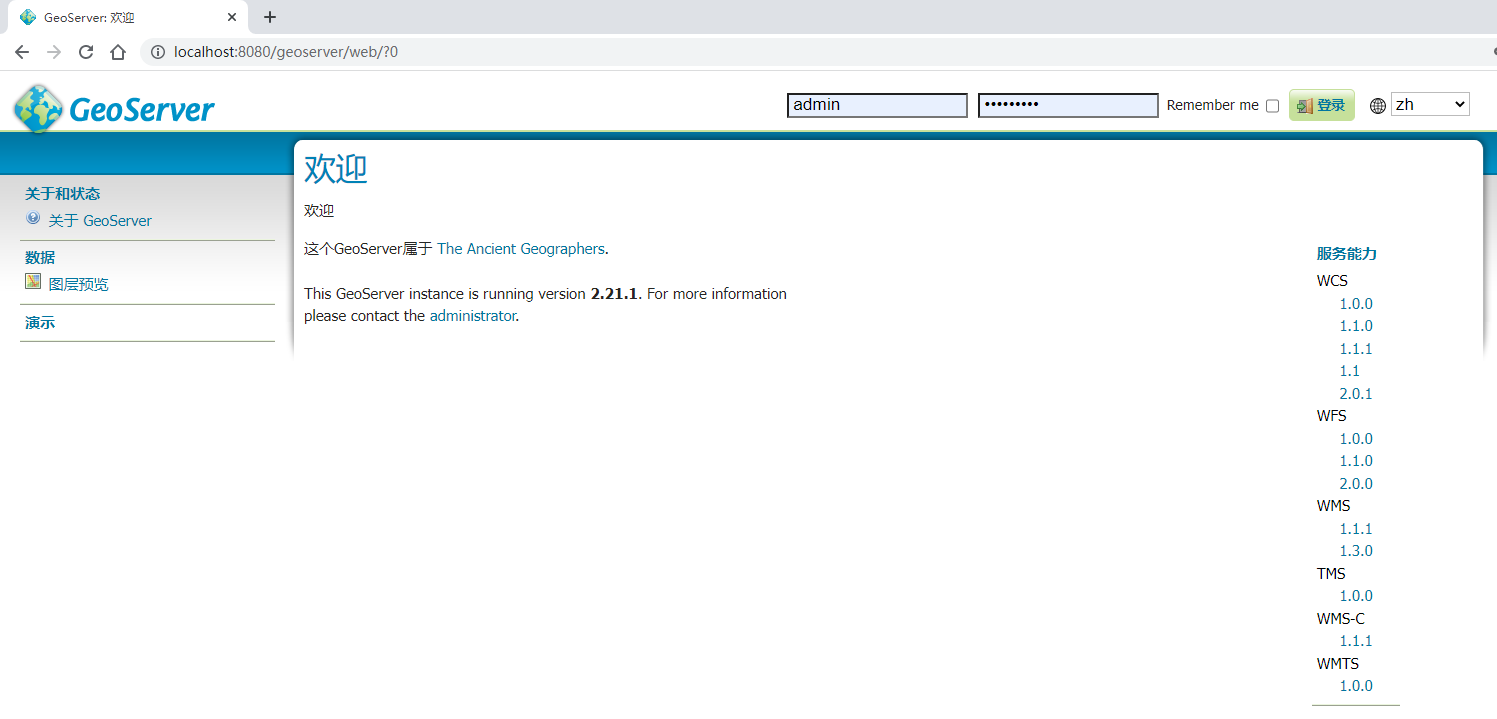This screenshot has width=1497, height=719.
Task: View site information icon in address bar
Action: [x=158, y=52]
